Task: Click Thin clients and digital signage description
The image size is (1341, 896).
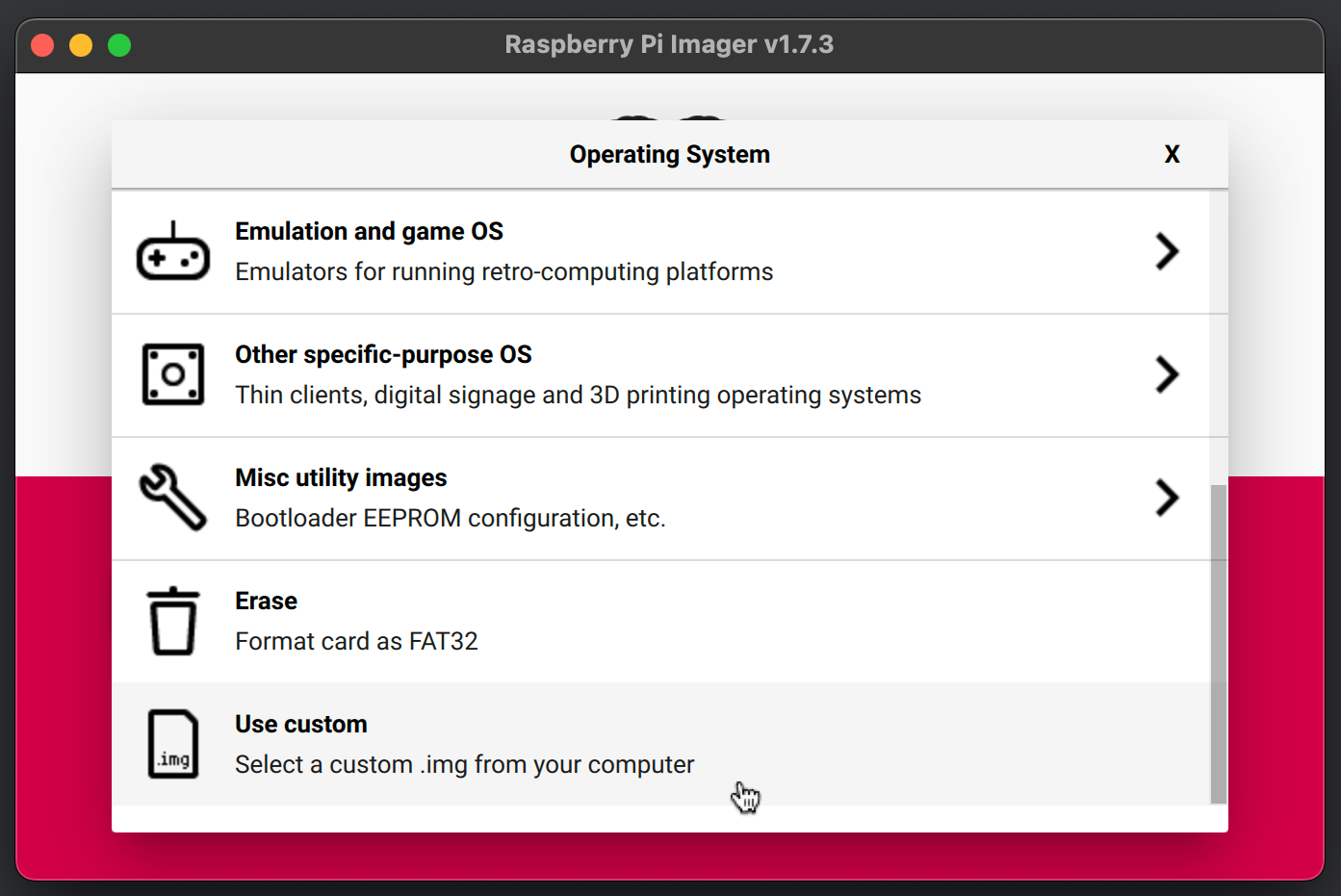Action: point(578,395)
